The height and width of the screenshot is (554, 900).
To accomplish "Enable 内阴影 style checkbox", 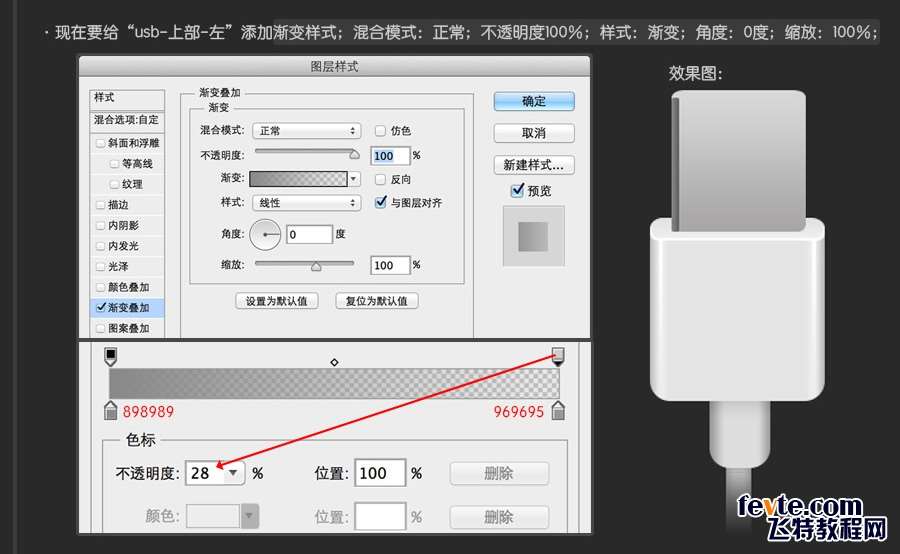I will pyautogui.click(x=101, y=226).
